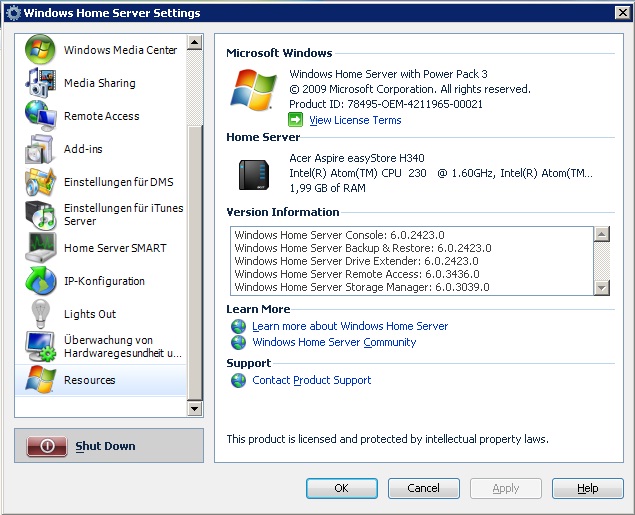Click the settings gear icon in title bar
The image size is (635, 515).
coord(13,13)
